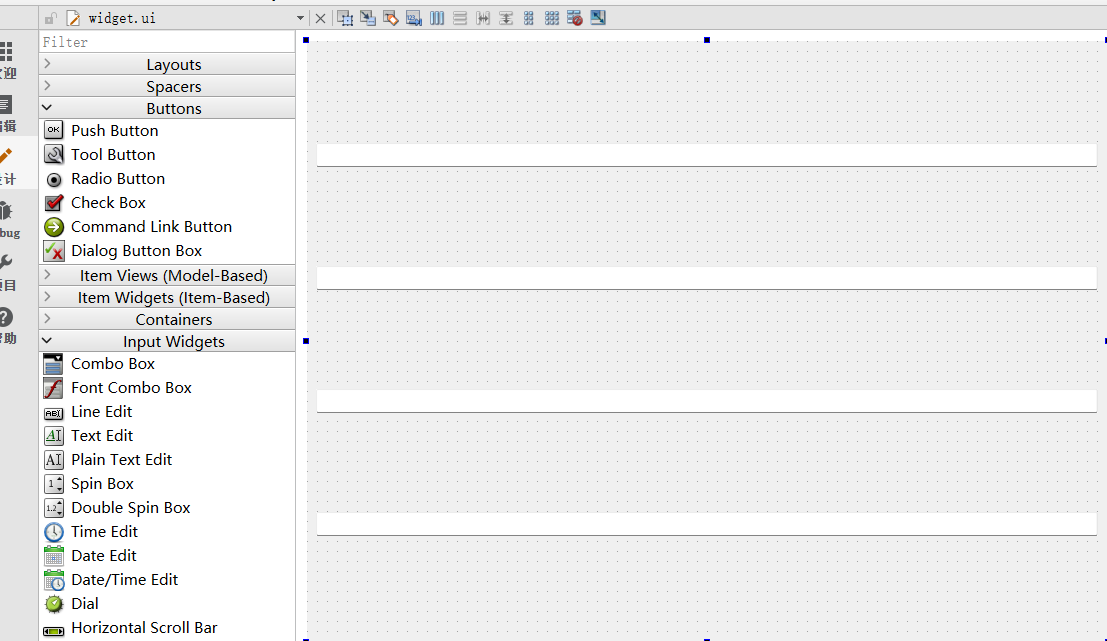Screen dimensions: 1107x641
Task: Open the Debug mode in the sidebar
Action: click(x=7, y=218)
